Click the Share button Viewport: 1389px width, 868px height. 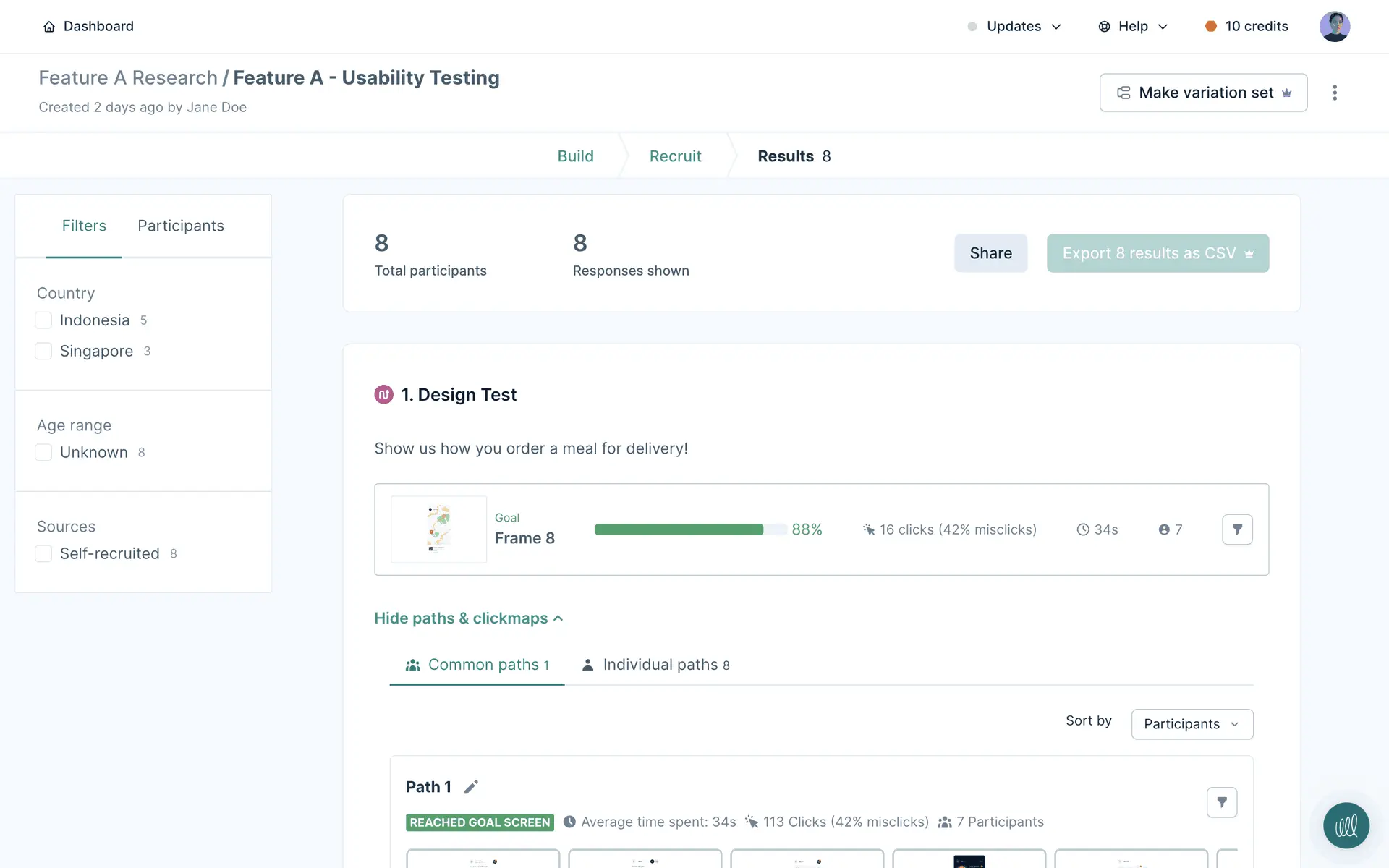(x=990, y=253)
